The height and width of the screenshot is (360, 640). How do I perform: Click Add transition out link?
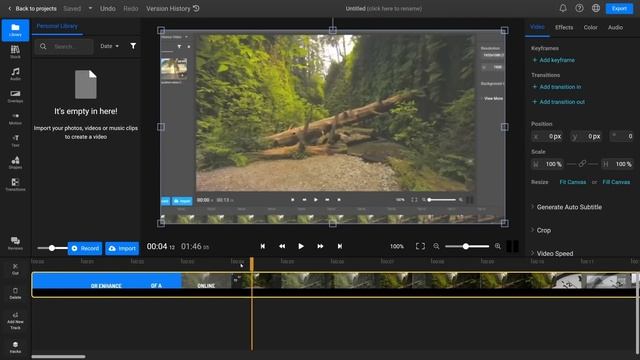(558, 102)
